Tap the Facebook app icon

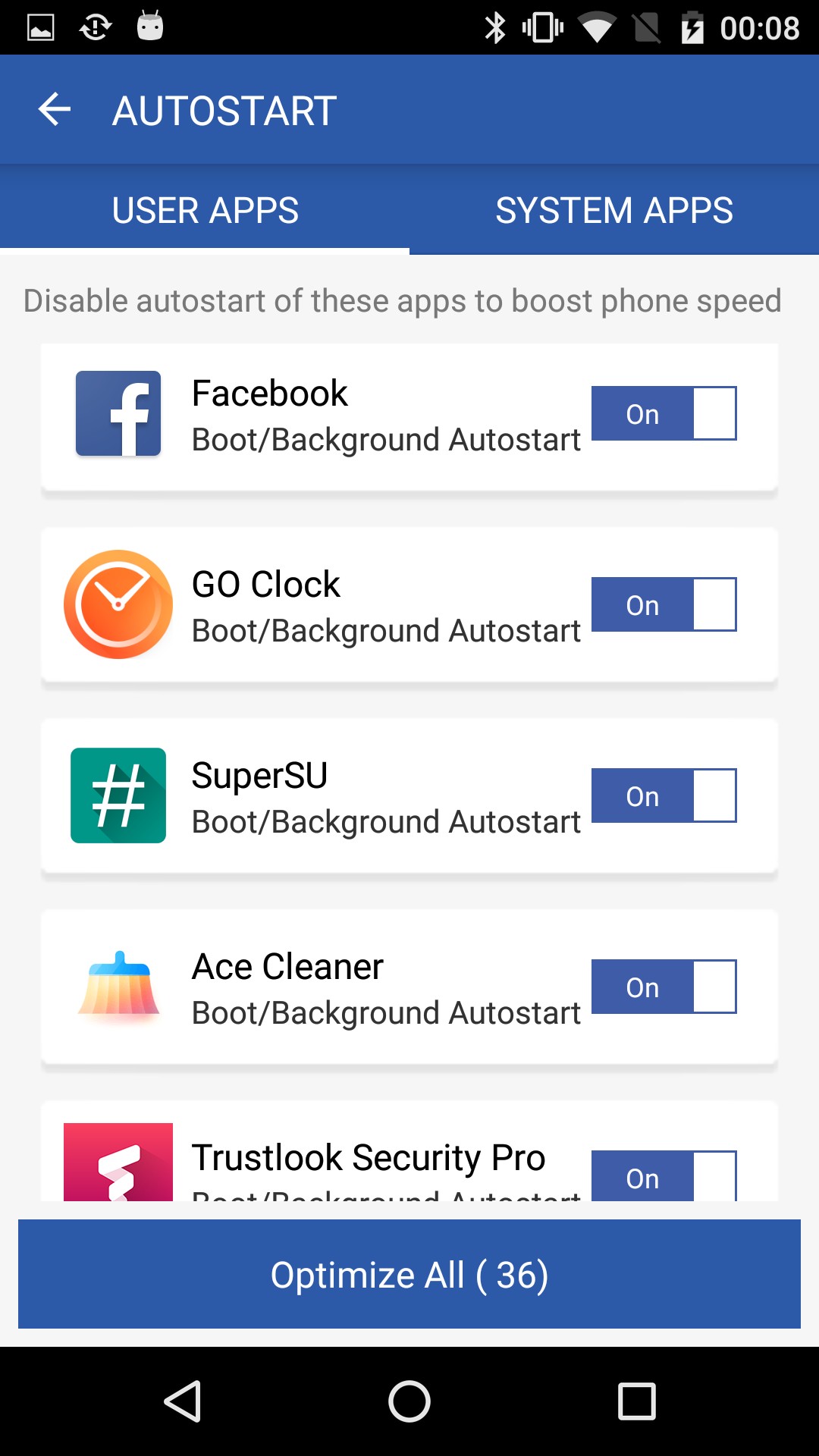(118, 413)
